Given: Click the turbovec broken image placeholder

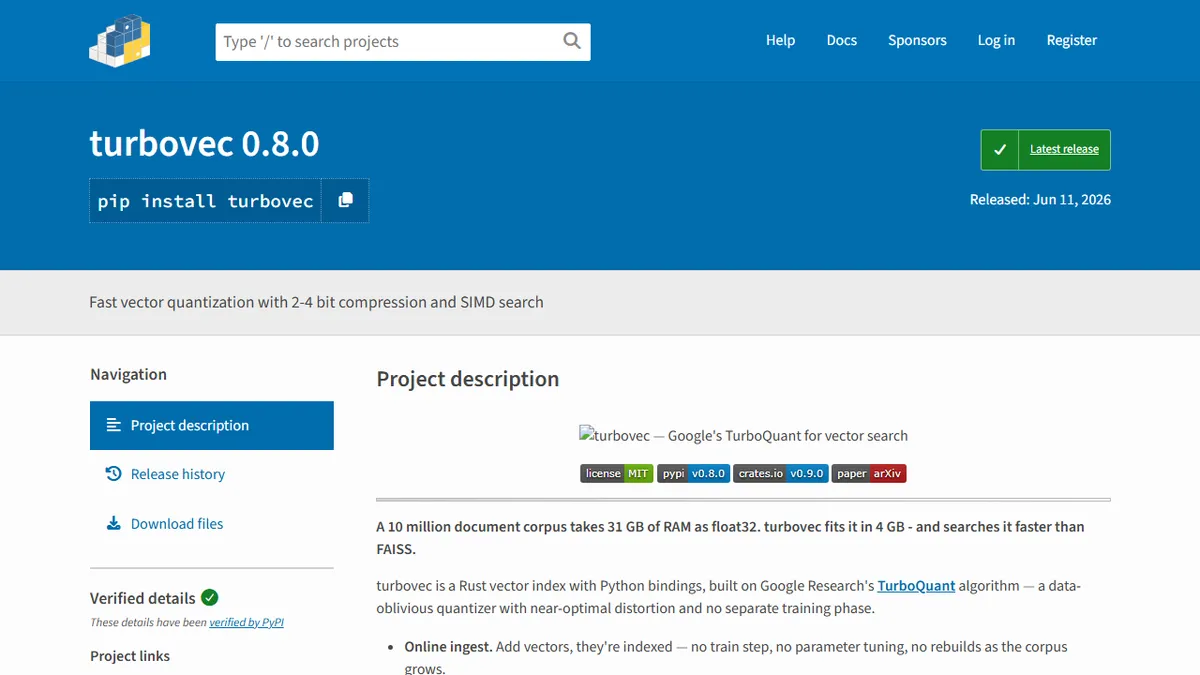Looking at the screenshot, I should coord(743,435).
